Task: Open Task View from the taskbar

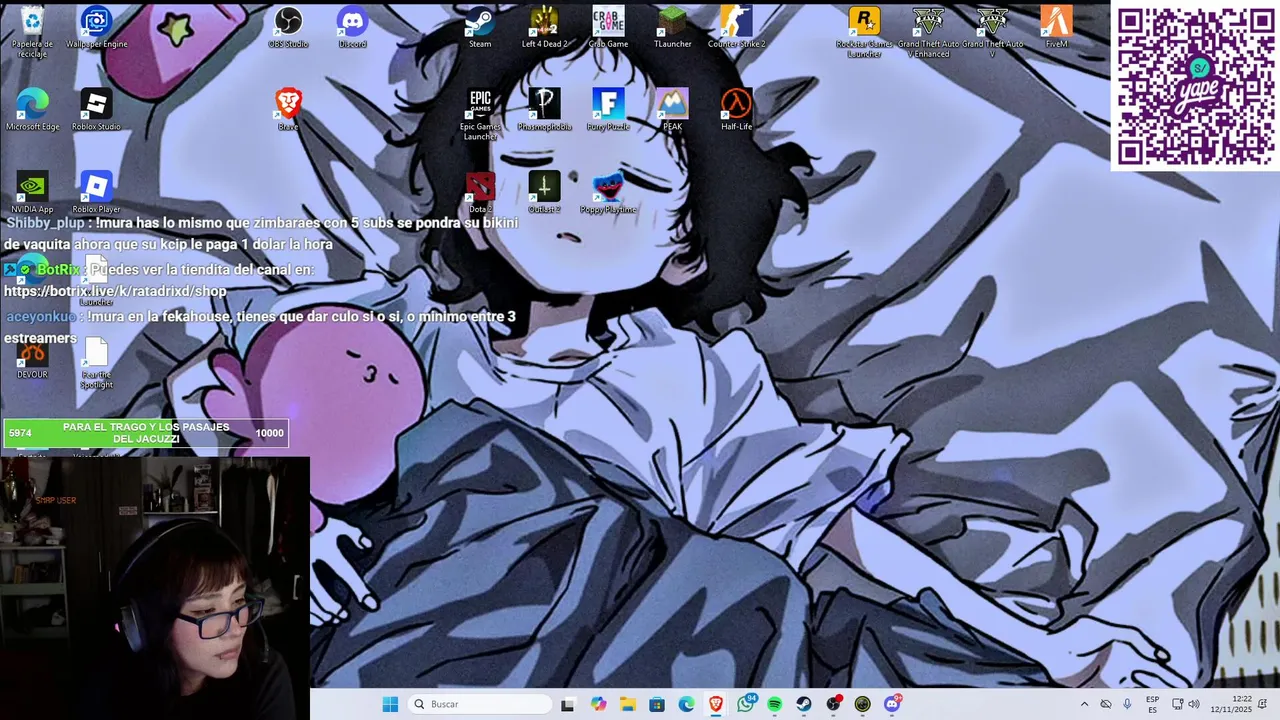Action: point(568,704)
